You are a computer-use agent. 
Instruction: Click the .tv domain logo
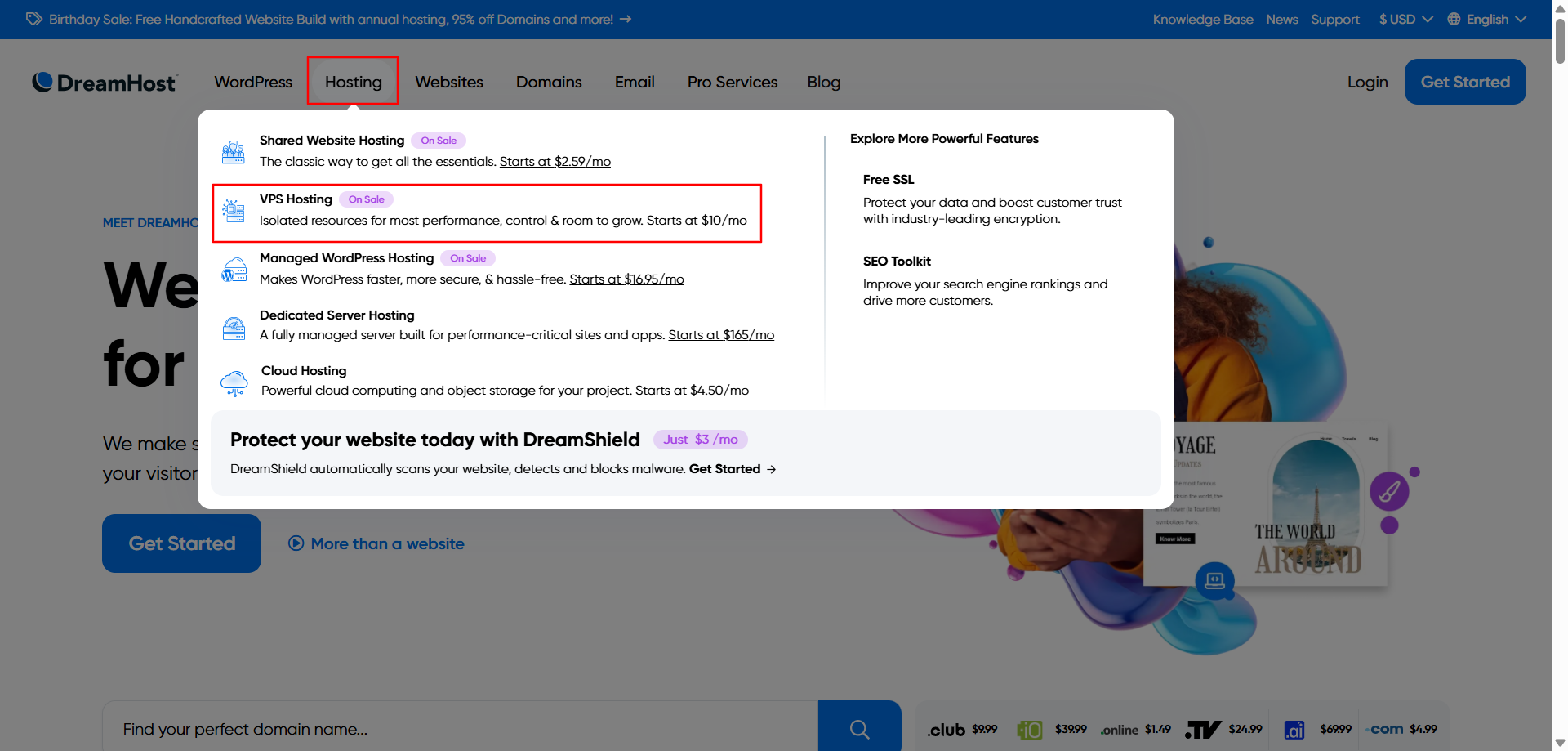click(1203, 730)
